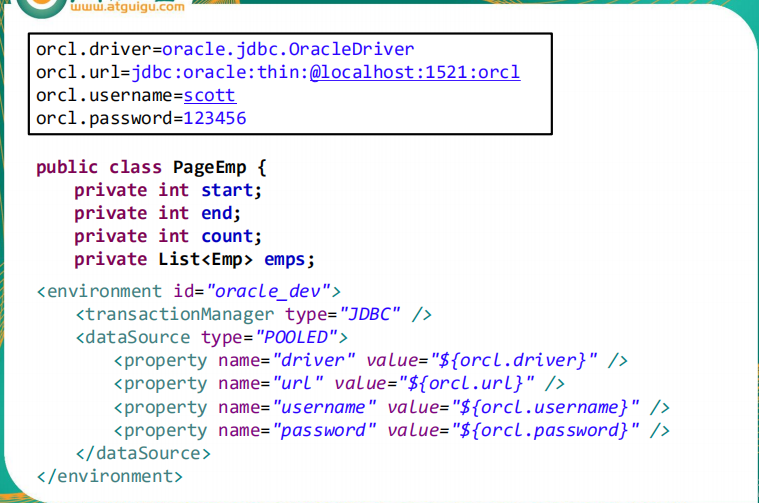
Task: Click the www.atguigu.com website address
Action: 127,7
